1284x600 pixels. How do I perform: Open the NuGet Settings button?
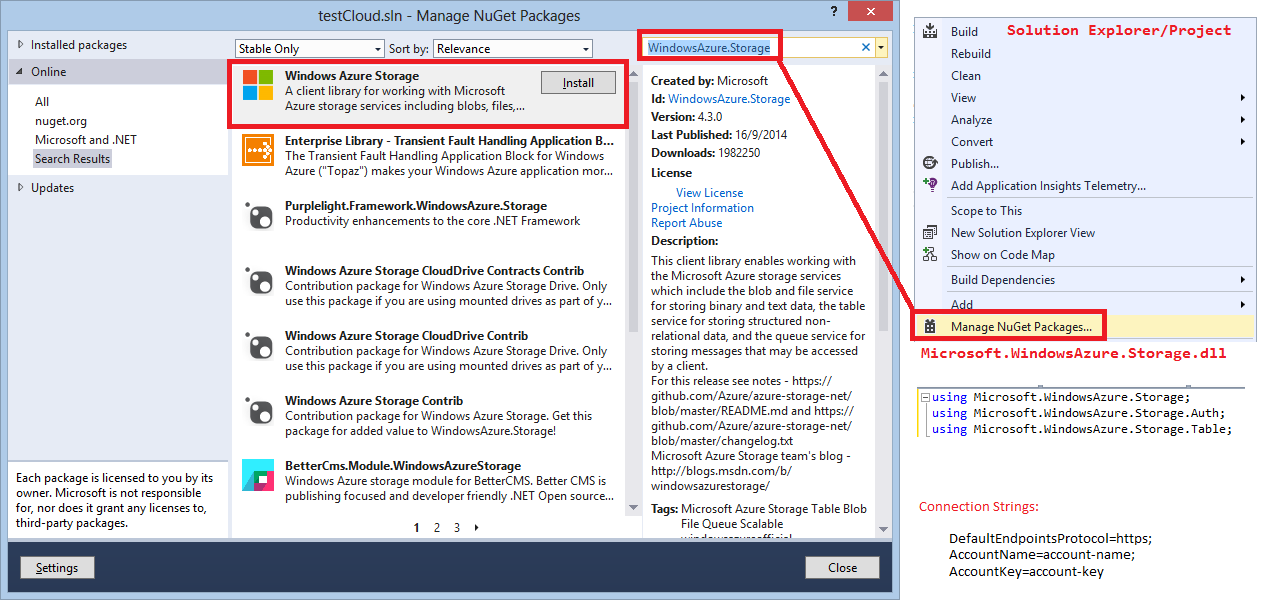(57, 567)
